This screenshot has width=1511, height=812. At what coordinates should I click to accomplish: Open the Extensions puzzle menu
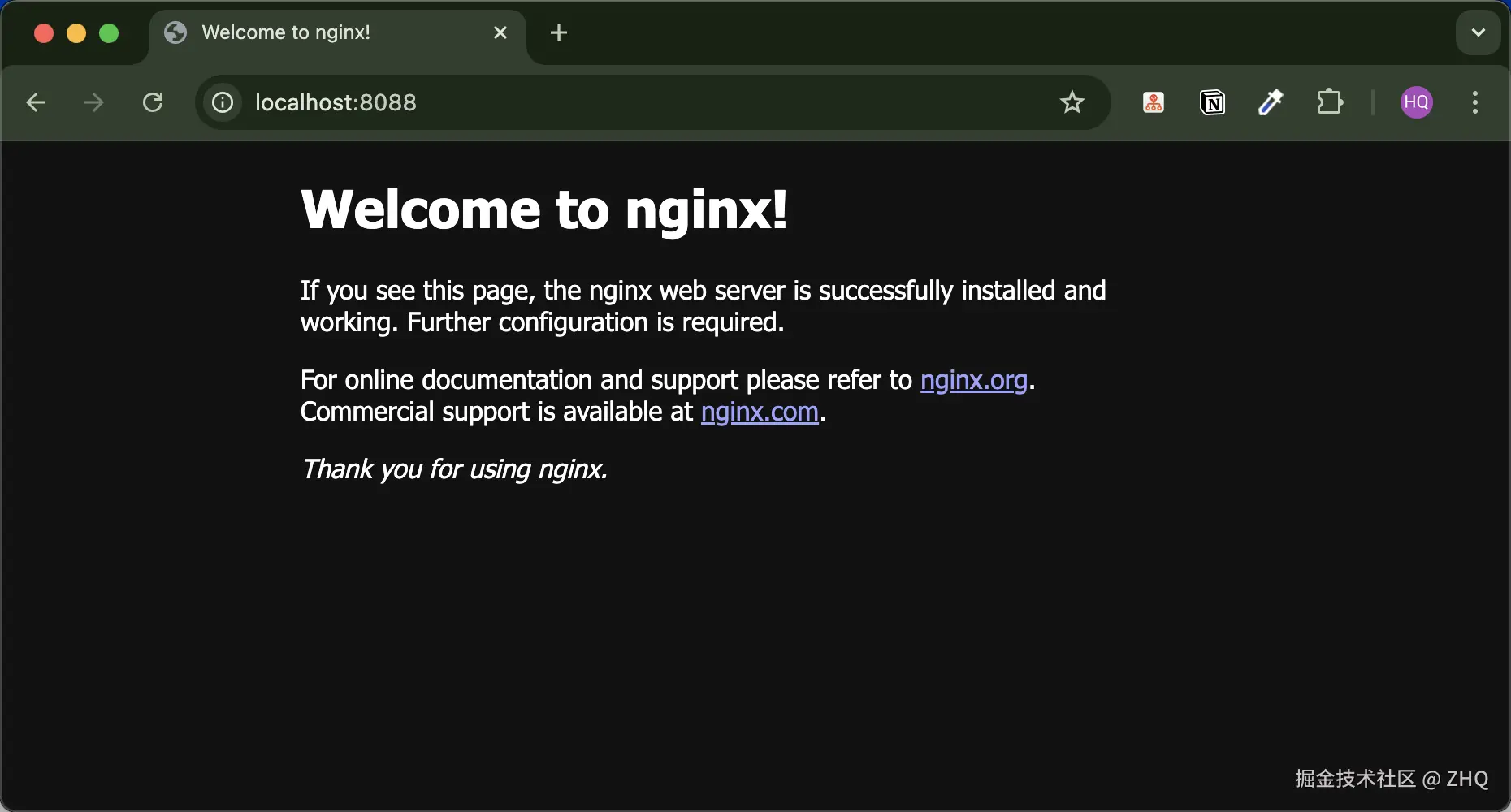pos(1330,102)
